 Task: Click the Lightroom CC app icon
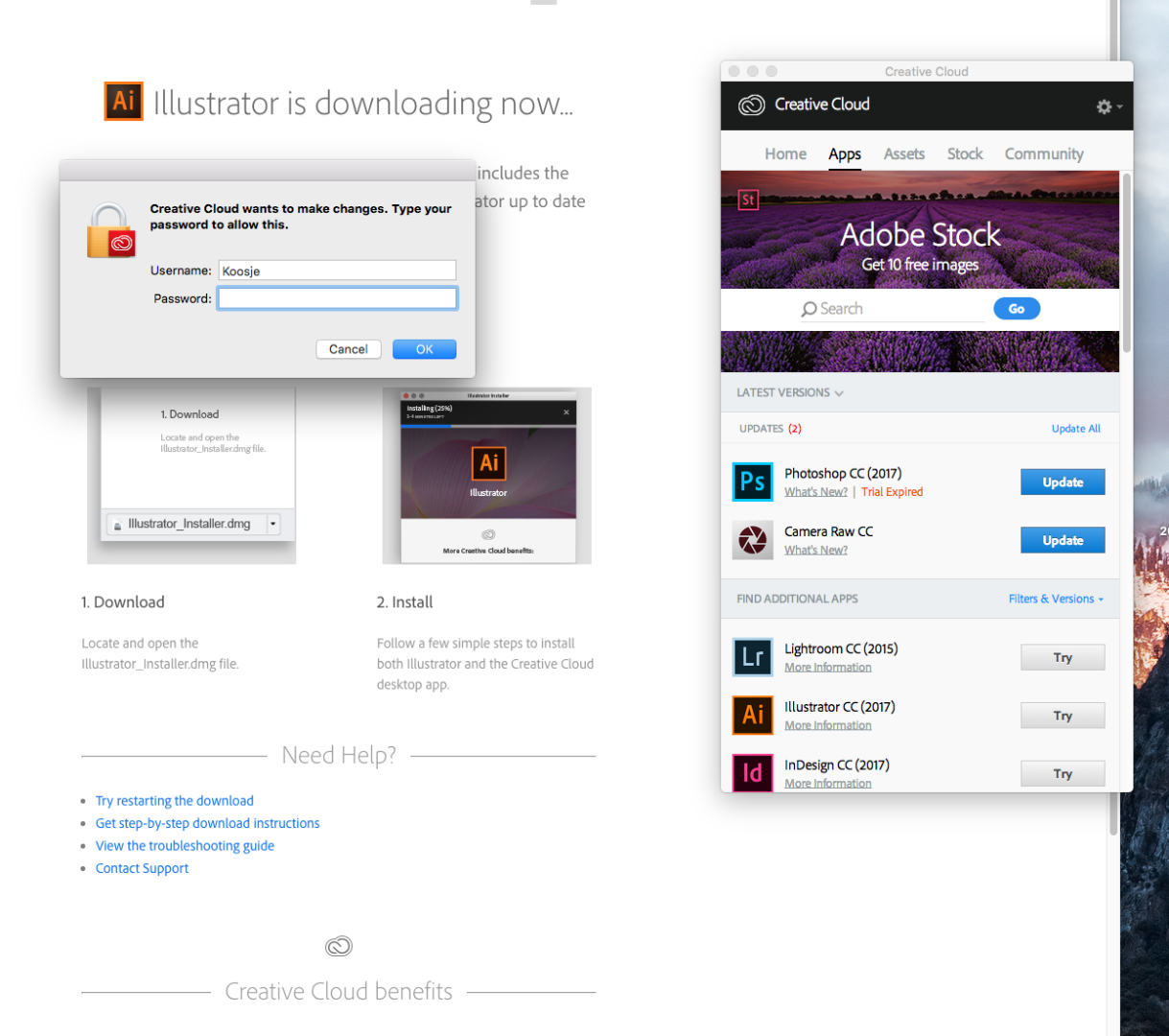pos(753,657)
